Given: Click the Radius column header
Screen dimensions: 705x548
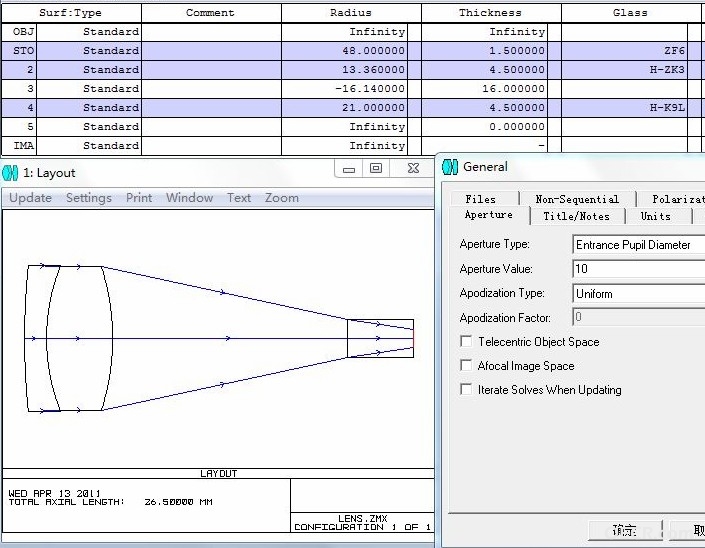Looking at the screenshot, I should point(351,13).
